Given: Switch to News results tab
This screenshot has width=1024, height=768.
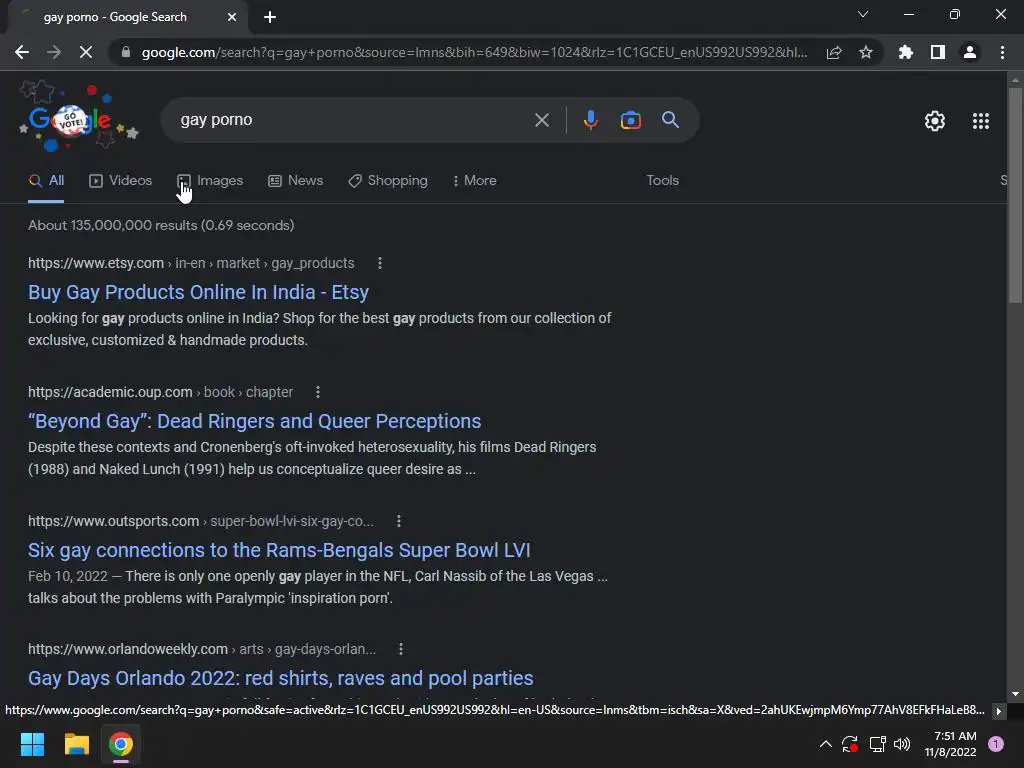Looking at the screenshot, I should click(x=295, y=181).
